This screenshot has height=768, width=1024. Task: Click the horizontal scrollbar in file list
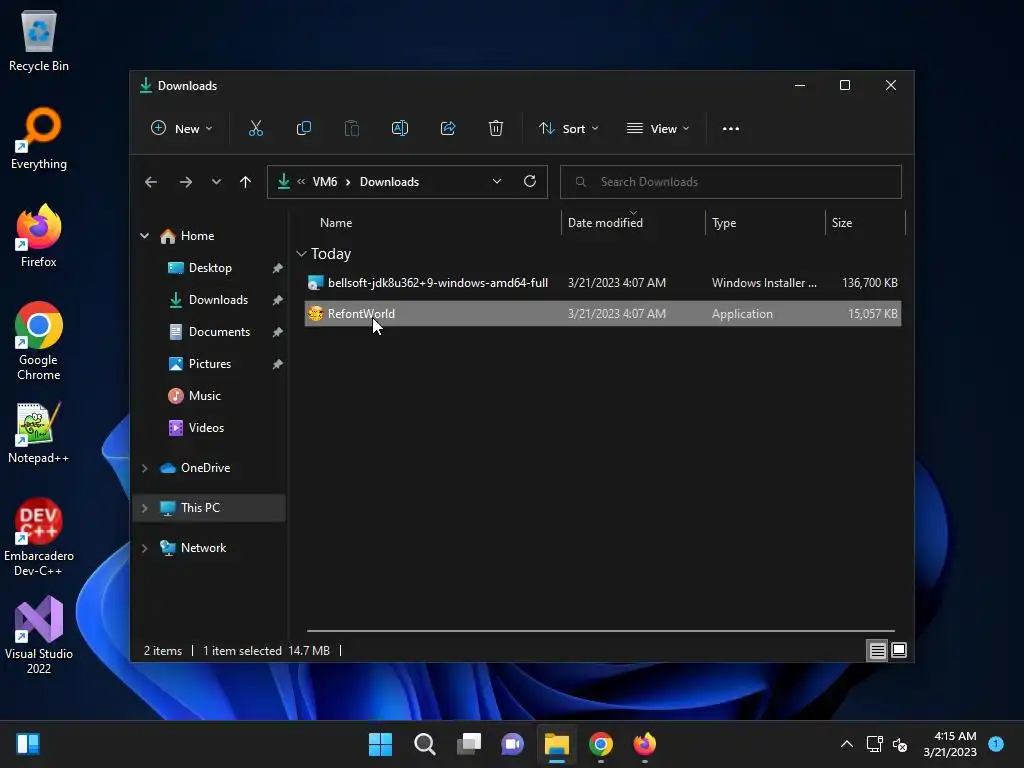pyautogui.click(x=601, y=631)
